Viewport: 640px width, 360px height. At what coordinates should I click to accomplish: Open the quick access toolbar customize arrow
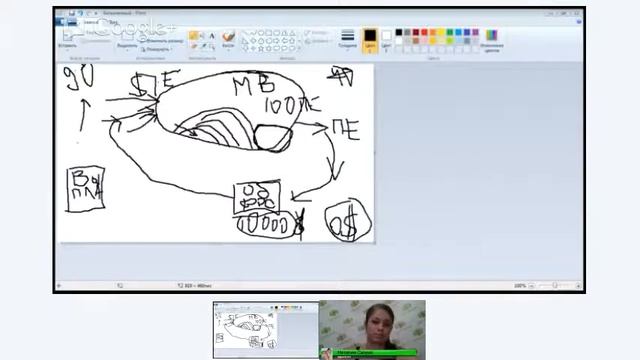pos(96,13)
